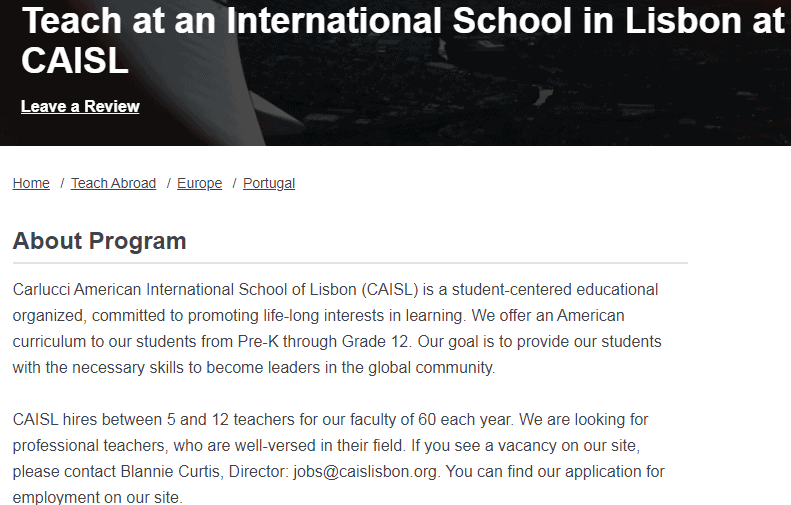Navigate to the Europe breadcrumb link

pos(199,183)
